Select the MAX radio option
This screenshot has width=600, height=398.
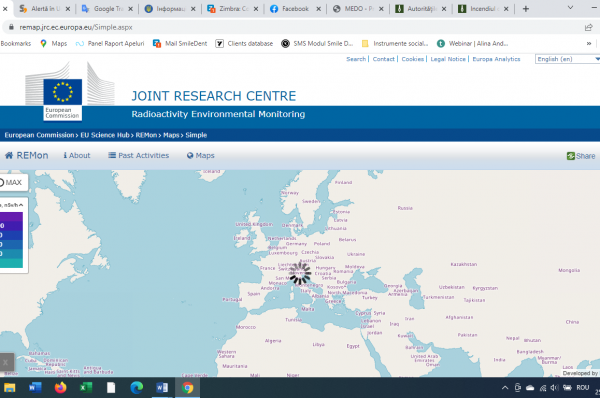2,183
